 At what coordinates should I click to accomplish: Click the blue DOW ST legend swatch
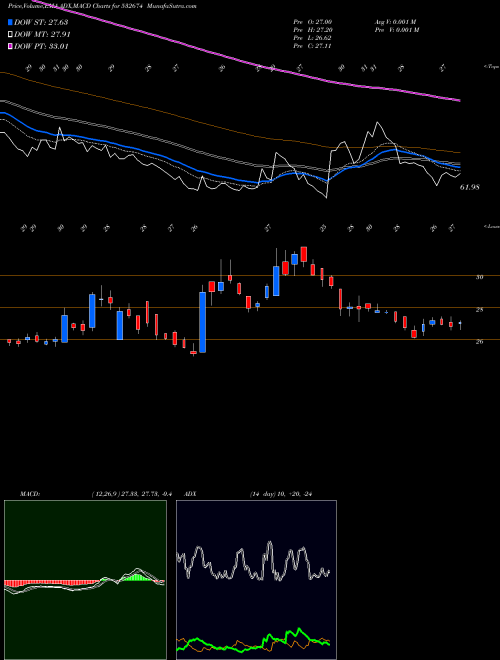10,22
